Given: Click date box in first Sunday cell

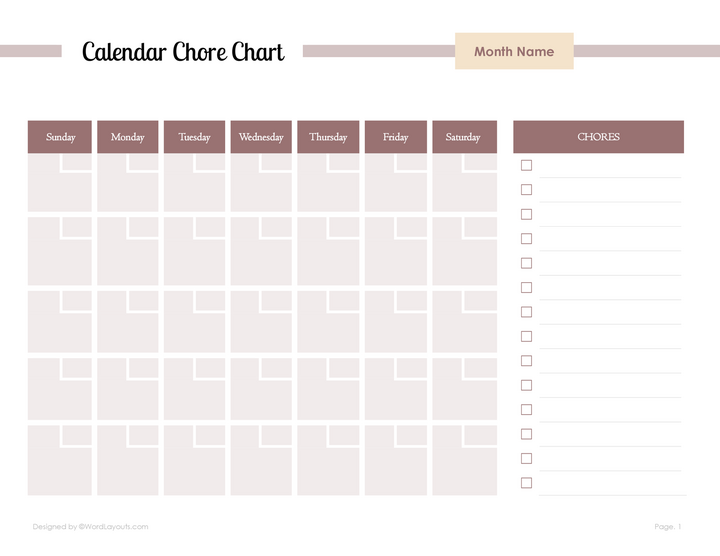Looking at the screenshot, I should [x=77, y=162].
